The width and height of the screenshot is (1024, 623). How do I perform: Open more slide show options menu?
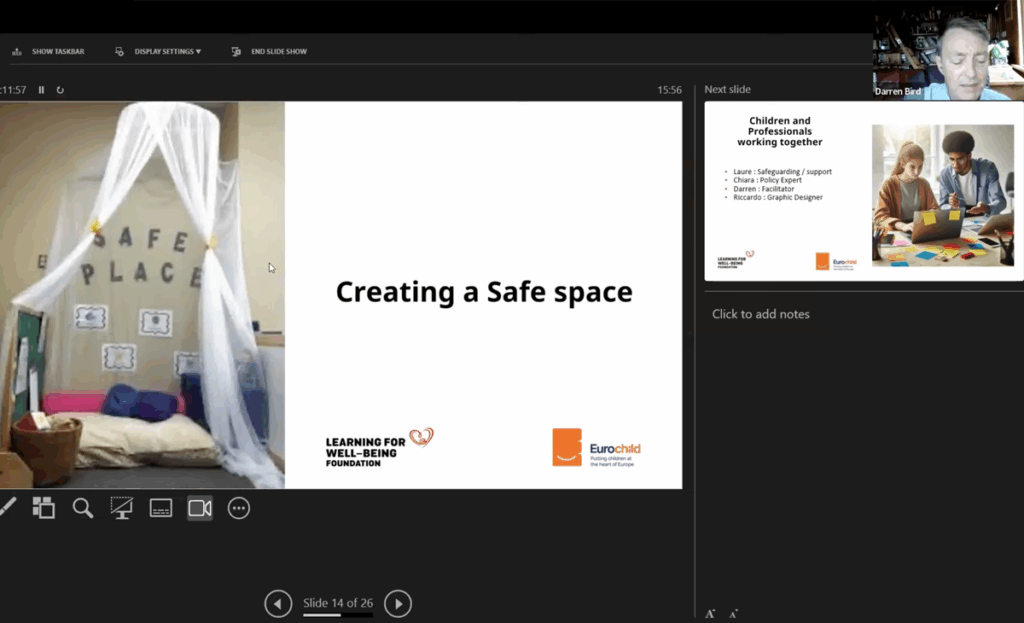point(238,508)
